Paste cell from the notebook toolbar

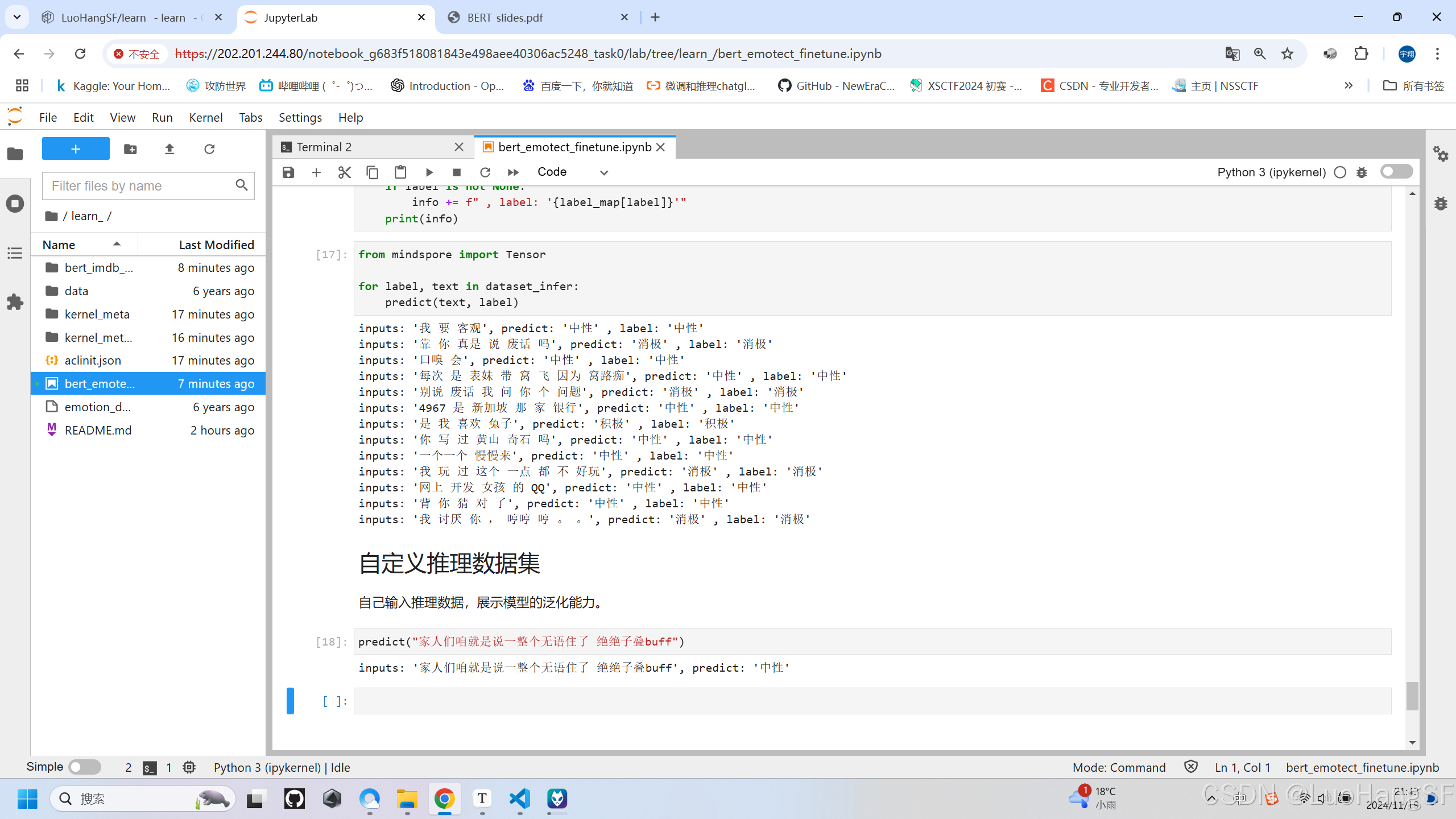400,172
